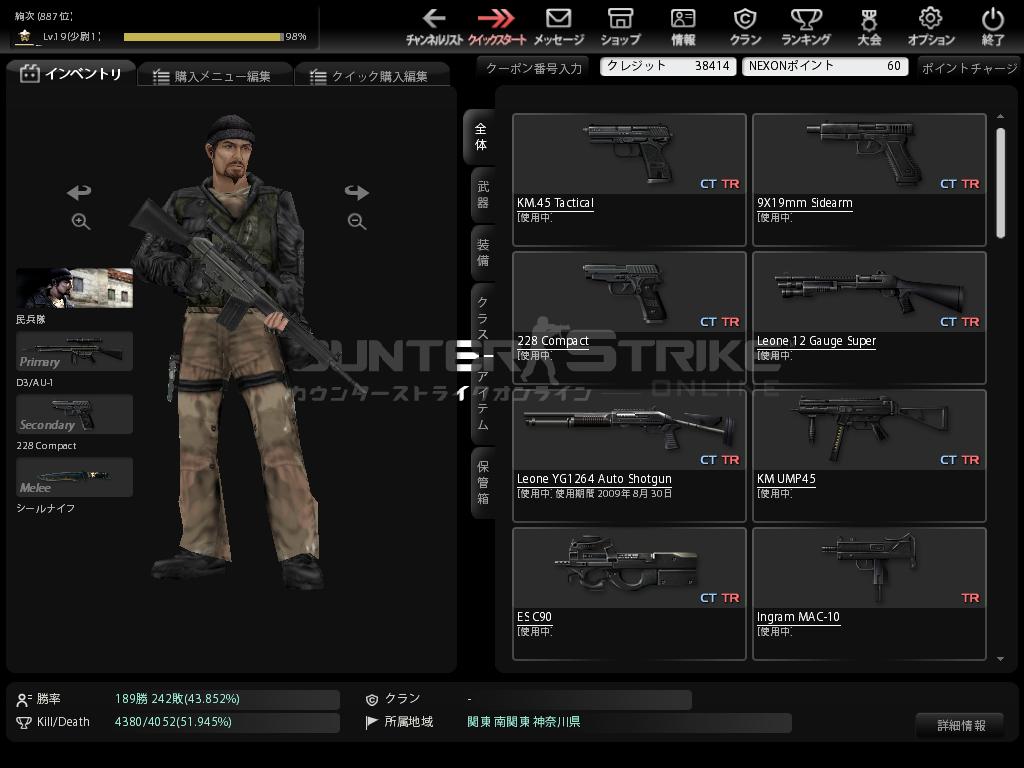Select the militia character portrait thumbnail

click(74, 288)
